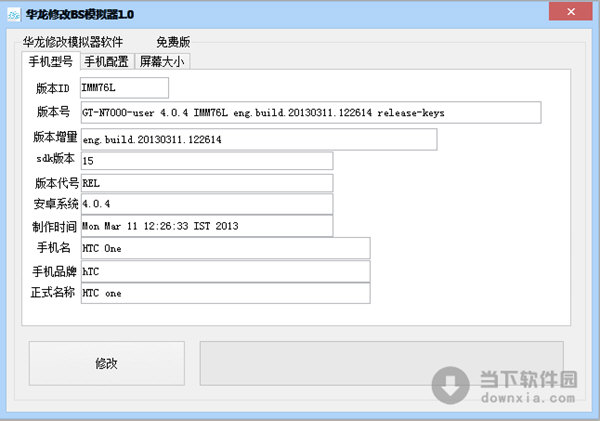Click the 手机品牌 label
This screenshot has width=600, height=421.
coord(54,271)
